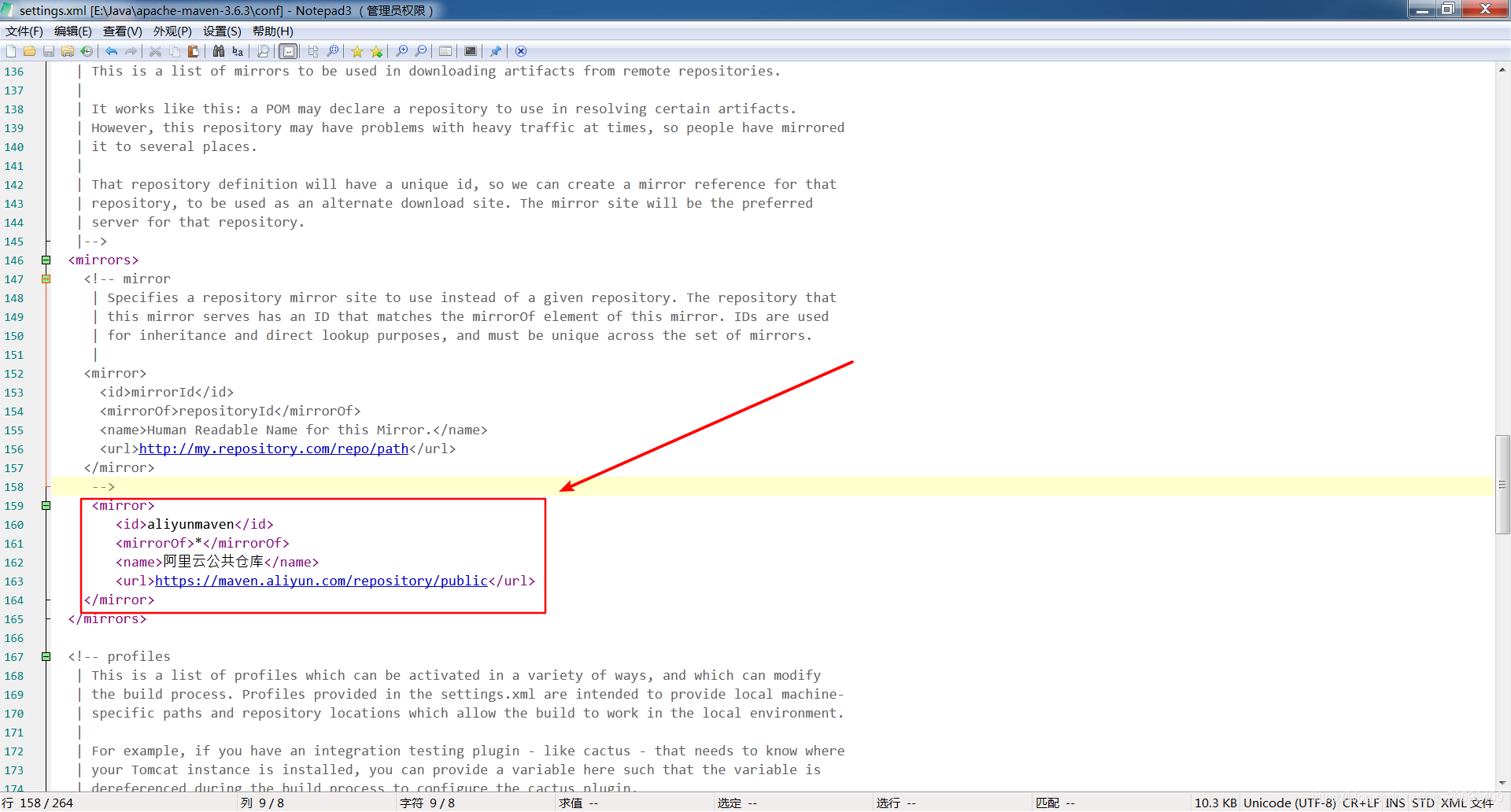Click the vertical scrollbar thumb

tap(1502, 485)
